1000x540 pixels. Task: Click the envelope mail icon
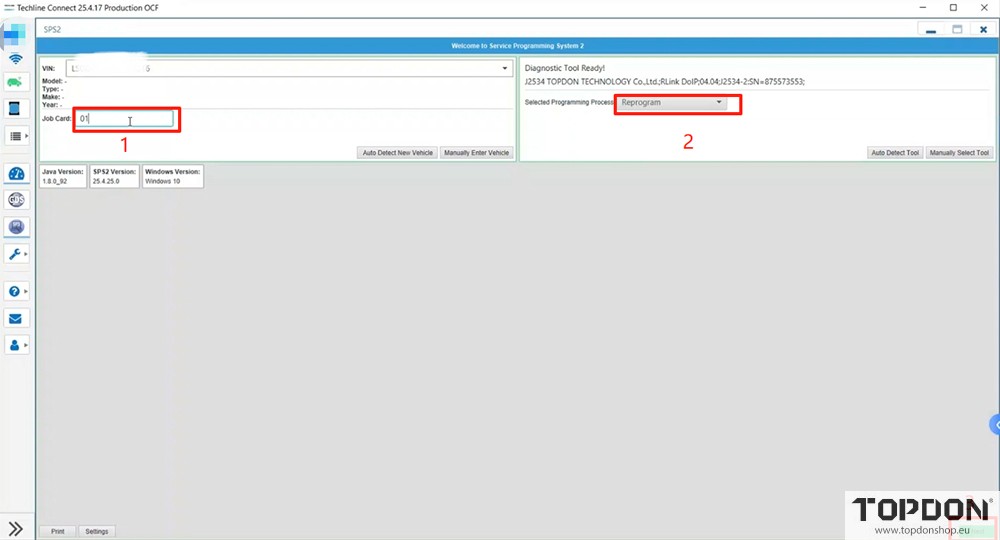point(16,319)
